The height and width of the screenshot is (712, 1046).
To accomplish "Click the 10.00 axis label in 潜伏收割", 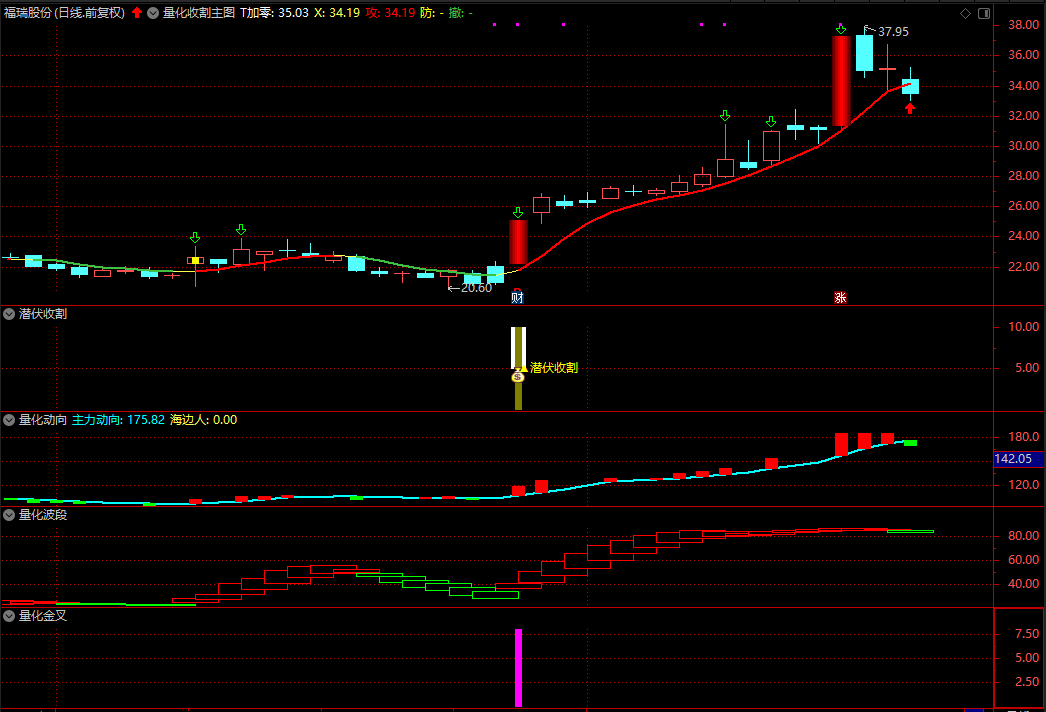I will coord(1023,327).
